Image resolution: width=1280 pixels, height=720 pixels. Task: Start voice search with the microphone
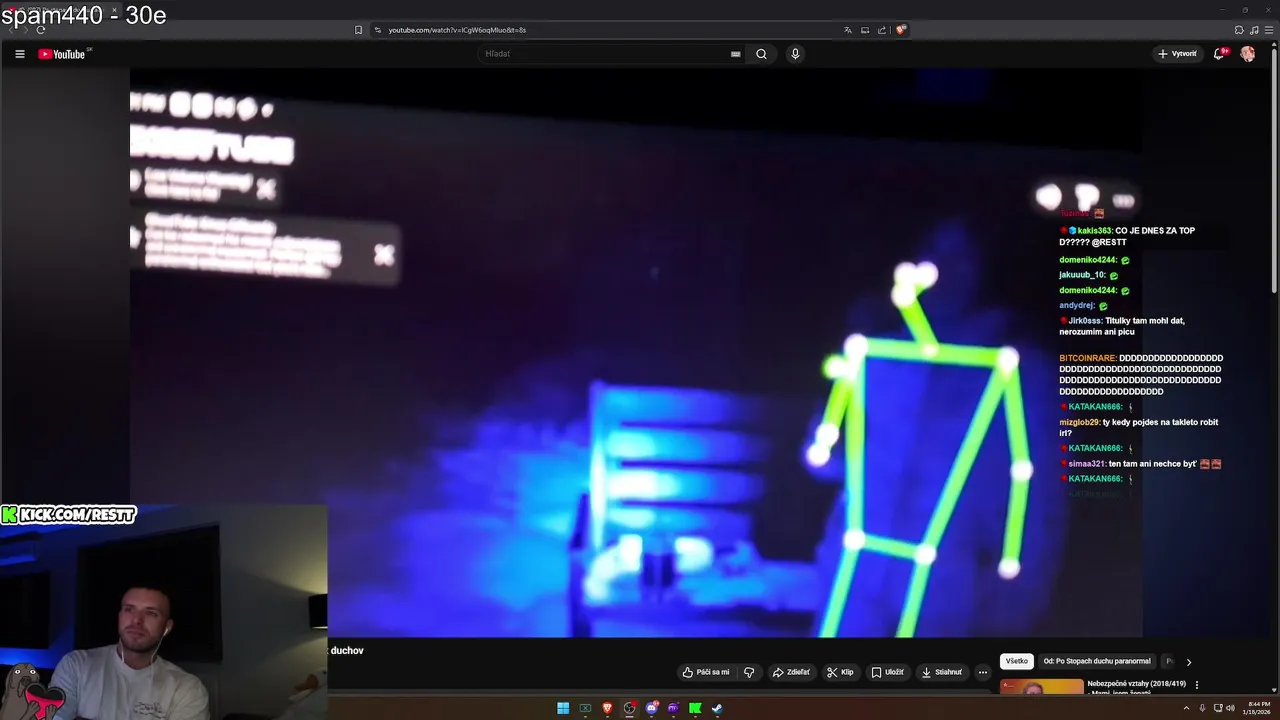click(x=795, y=54)
